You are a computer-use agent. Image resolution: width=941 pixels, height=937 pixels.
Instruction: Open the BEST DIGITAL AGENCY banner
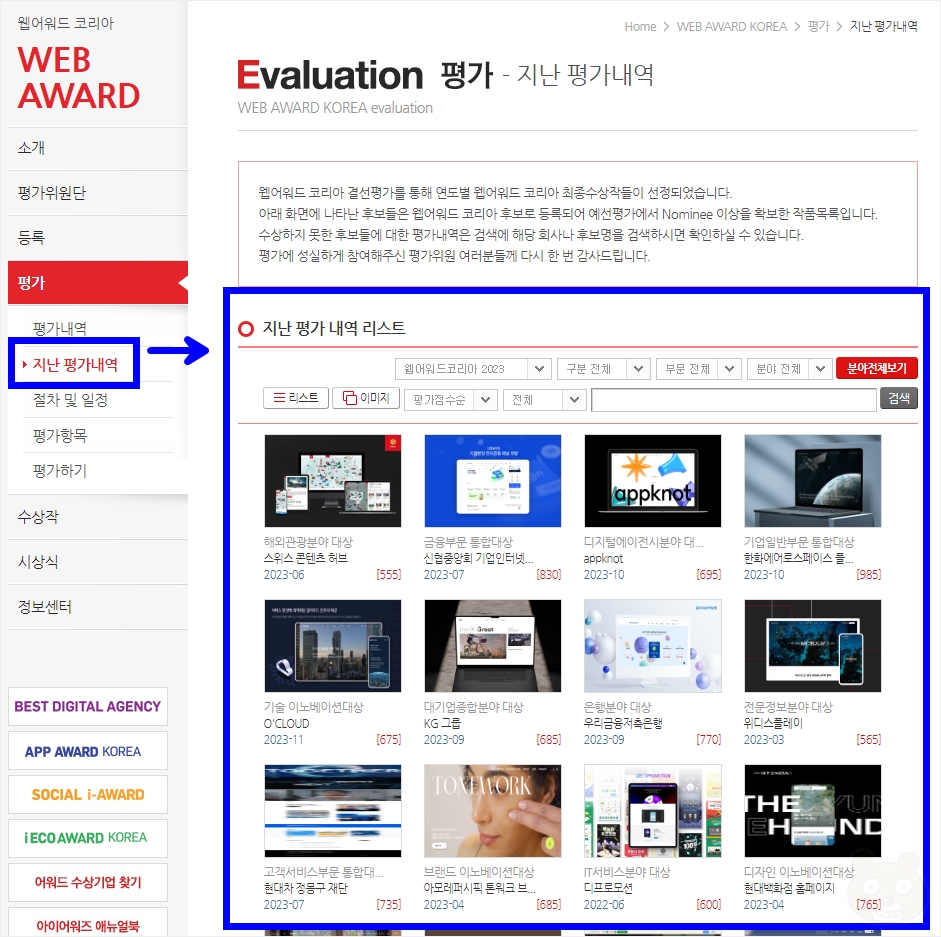pyautogui.click(x=88, y=707)
